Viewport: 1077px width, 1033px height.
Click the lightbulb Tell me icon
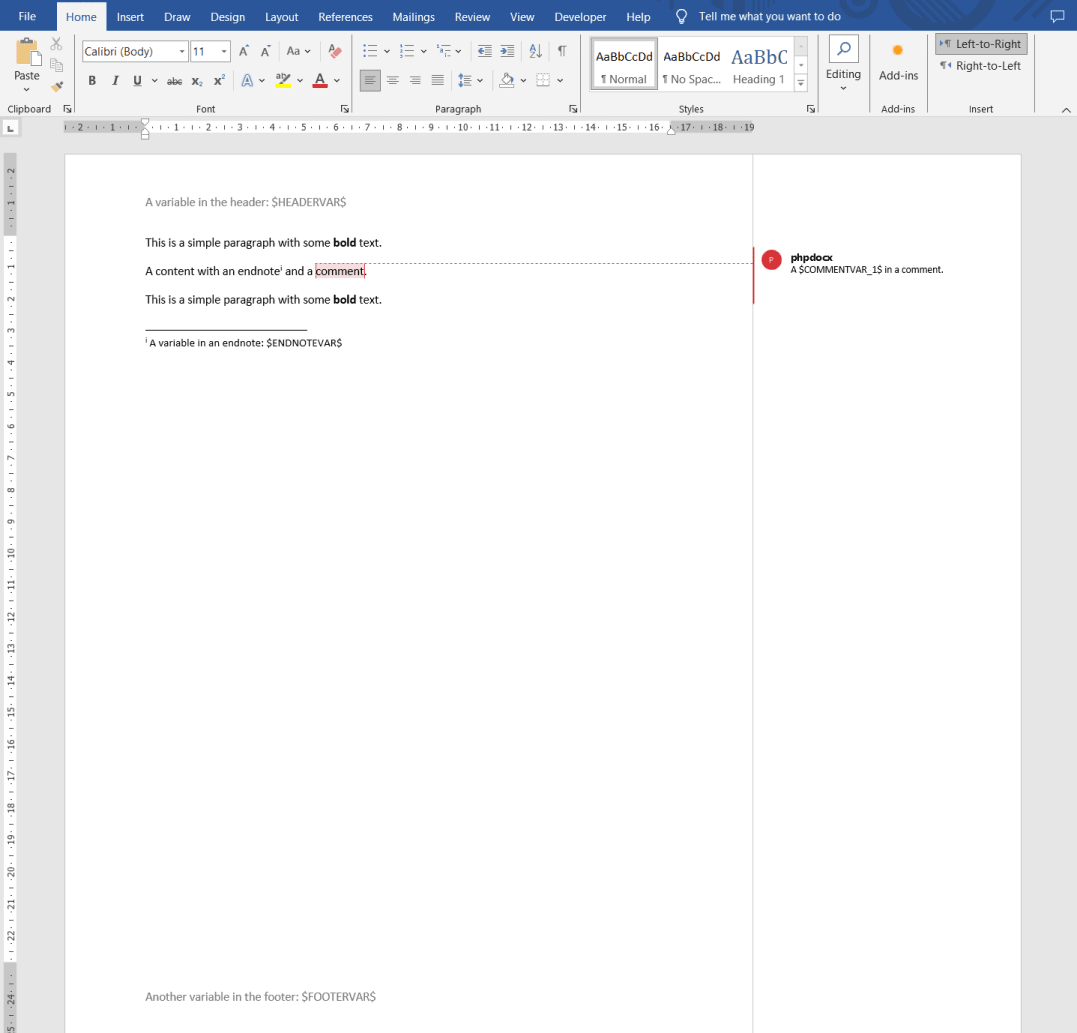[681, 16]
